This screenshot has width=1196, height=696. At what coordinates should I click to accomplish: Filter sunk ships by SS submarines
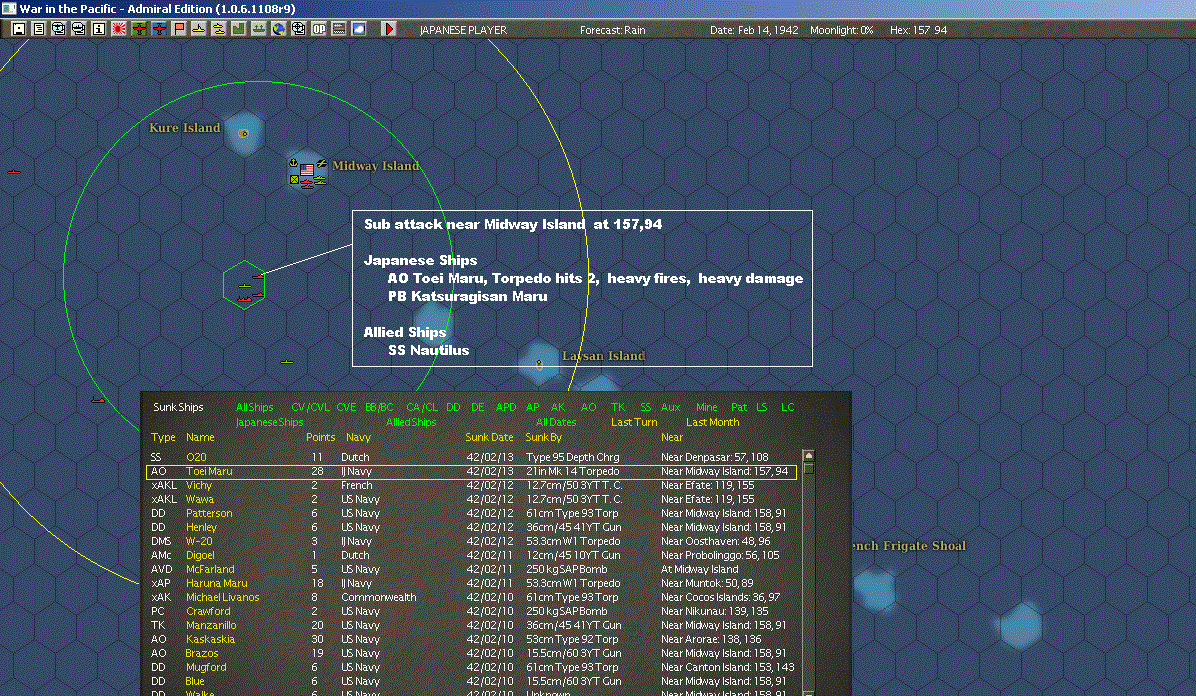click(645, 408)
